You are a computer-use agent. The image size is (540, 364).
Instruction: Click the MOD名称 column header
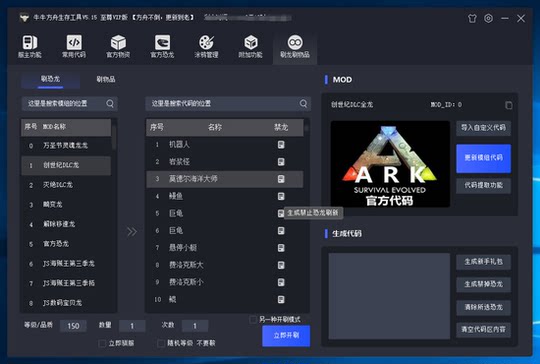(x=54, y=127)
